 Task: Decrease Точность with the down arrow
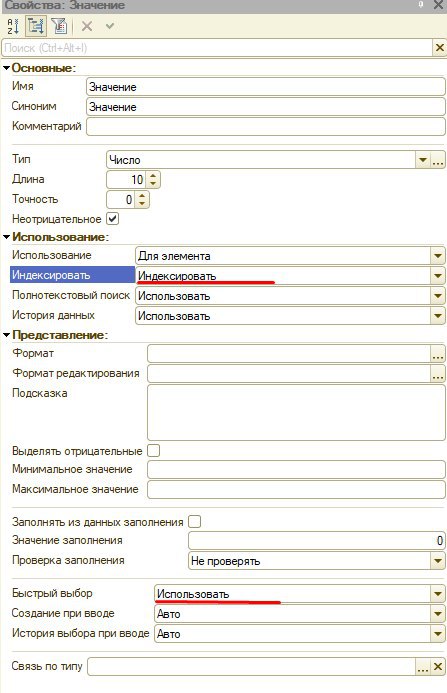pyautogui.click(x=142, y=203)
